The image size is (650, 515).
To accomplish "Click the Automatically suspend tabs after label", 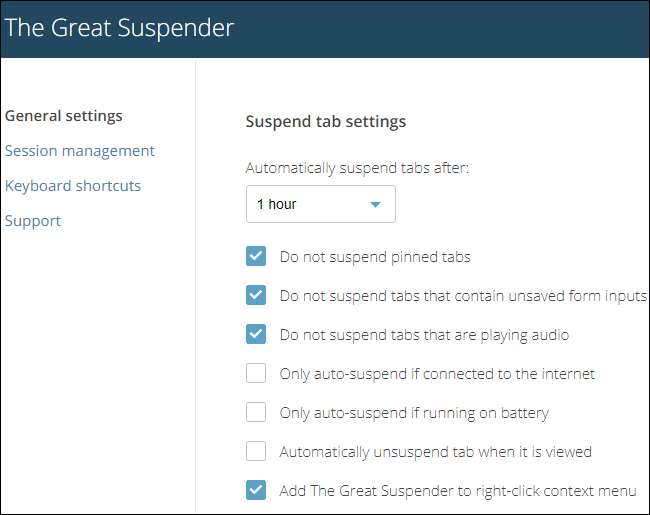I will (x=357, y=168).
